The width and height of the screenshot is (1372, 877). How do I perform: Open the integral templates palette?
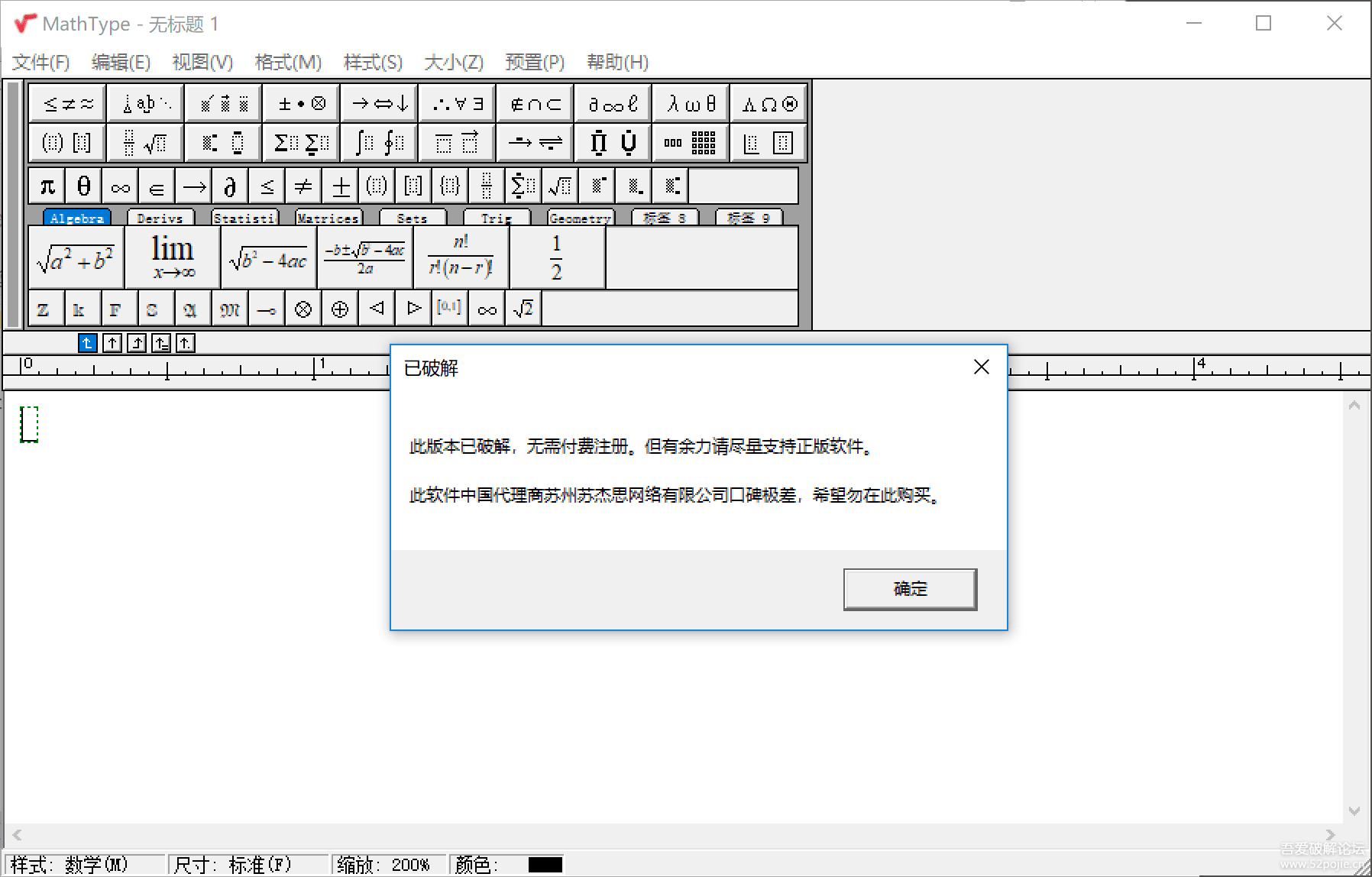(379, 143)
